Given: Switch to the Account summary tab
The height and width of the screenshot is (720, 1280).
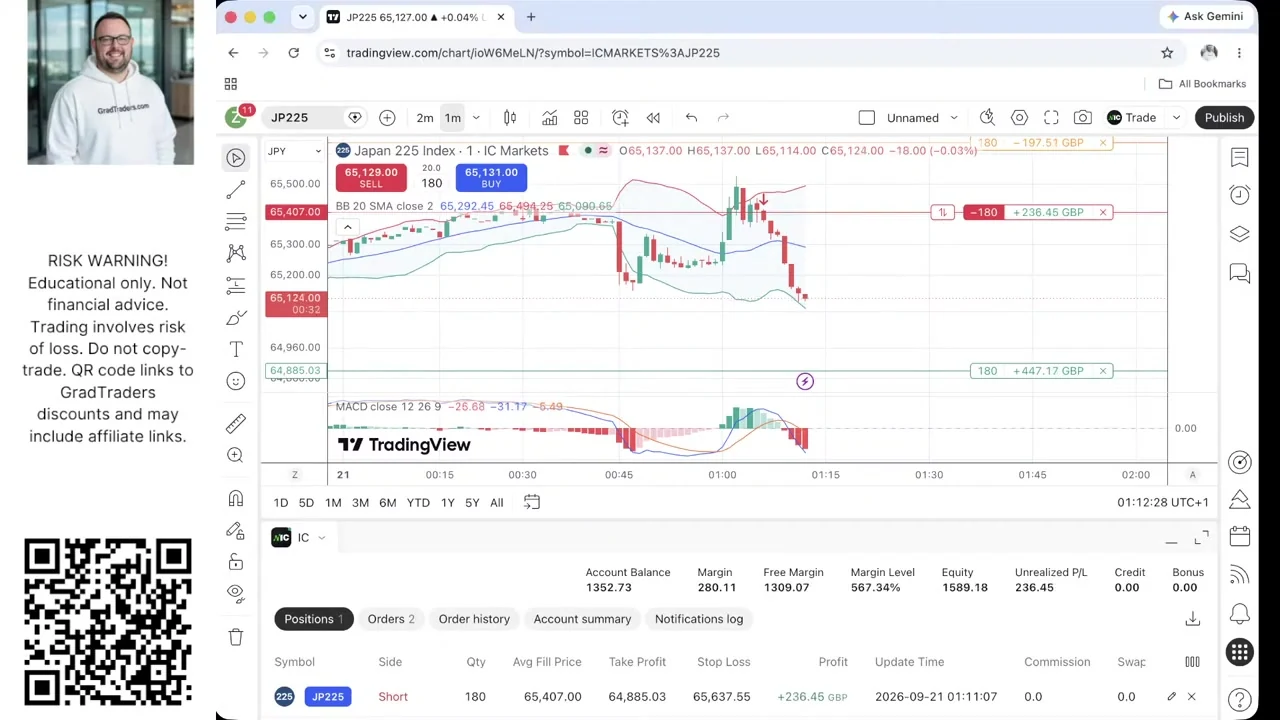Looking at the screenshot, I should 582,619.
